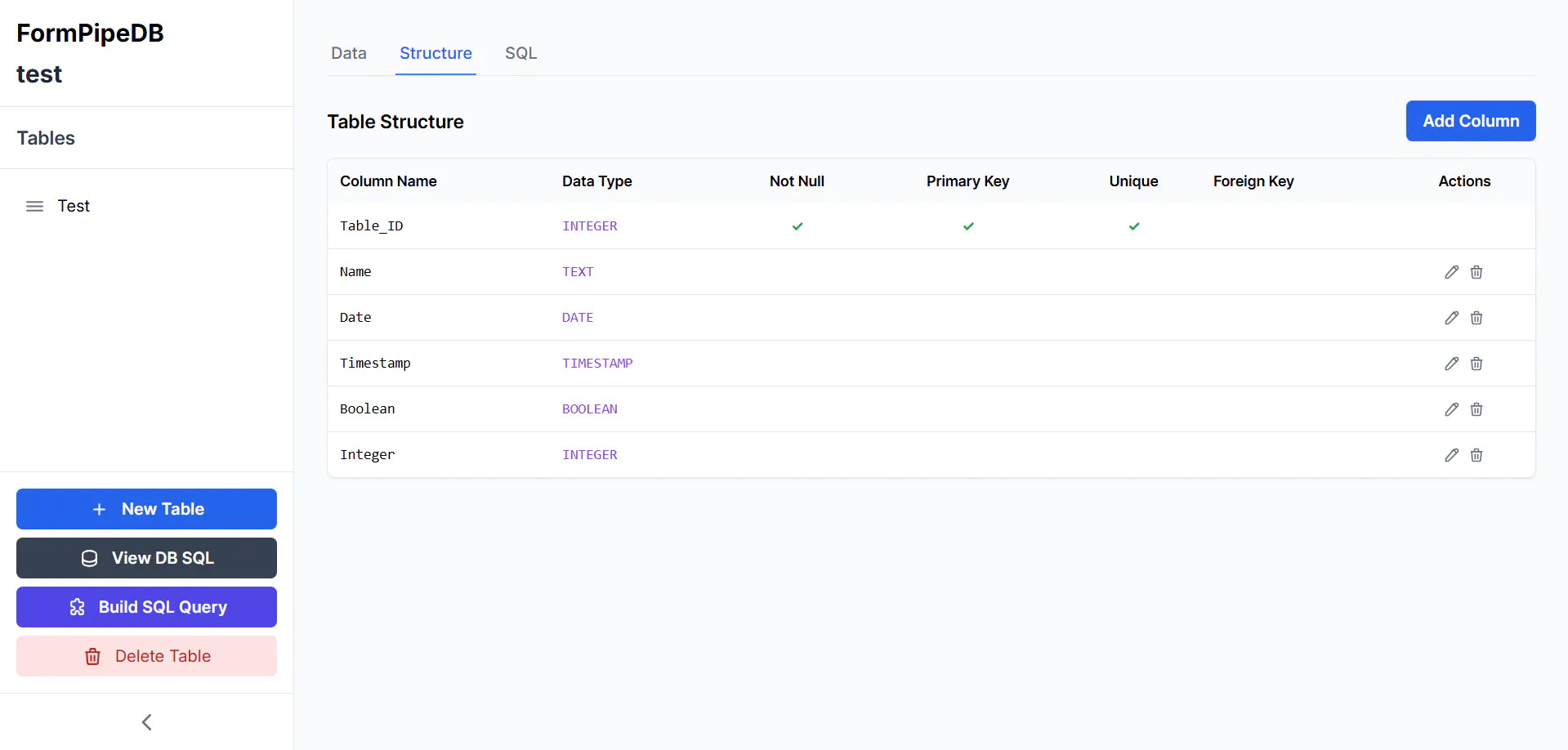
Task: Collapse the sidebar with the left chevron
Action: (x=147, y=722)
